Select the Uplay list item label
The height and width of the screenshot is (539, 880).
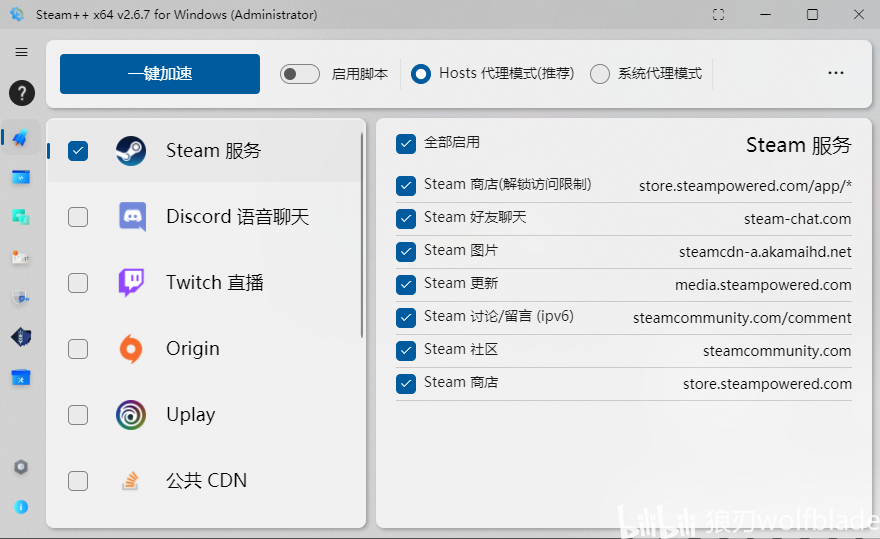[x=191, y=415]
